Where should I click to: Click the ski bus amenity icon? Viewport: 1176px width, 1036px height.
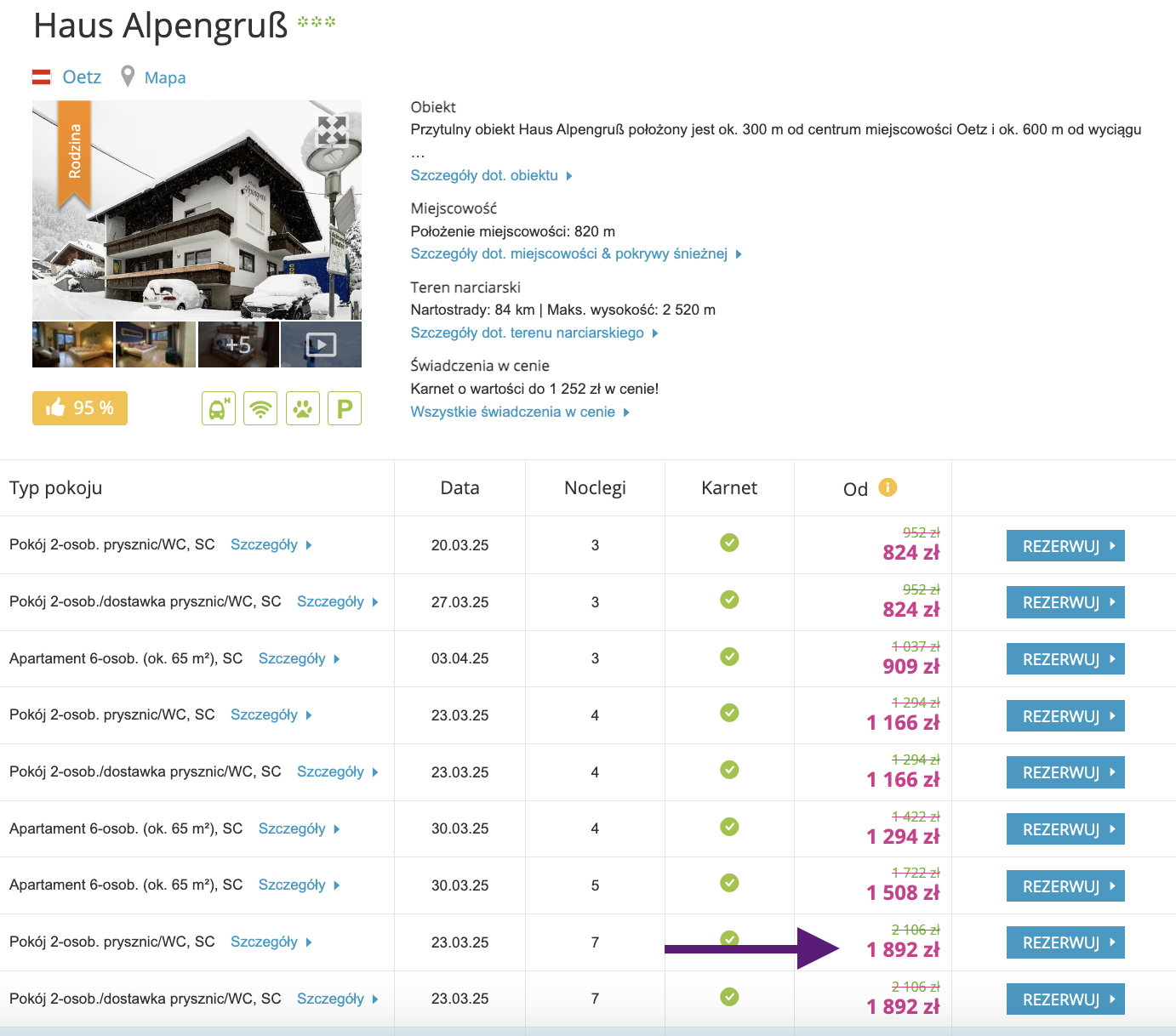tap(219, 408)
